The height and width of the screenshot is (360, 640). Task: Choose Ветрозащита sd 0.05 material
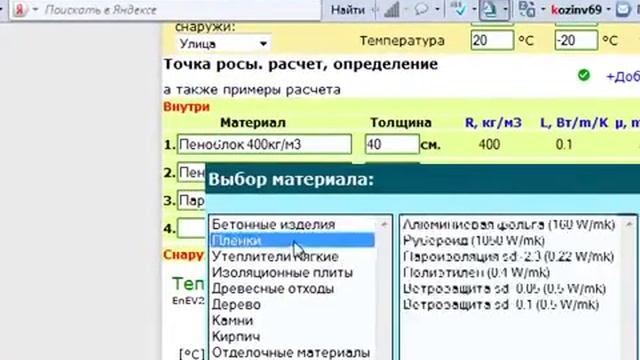pos(504,288)
